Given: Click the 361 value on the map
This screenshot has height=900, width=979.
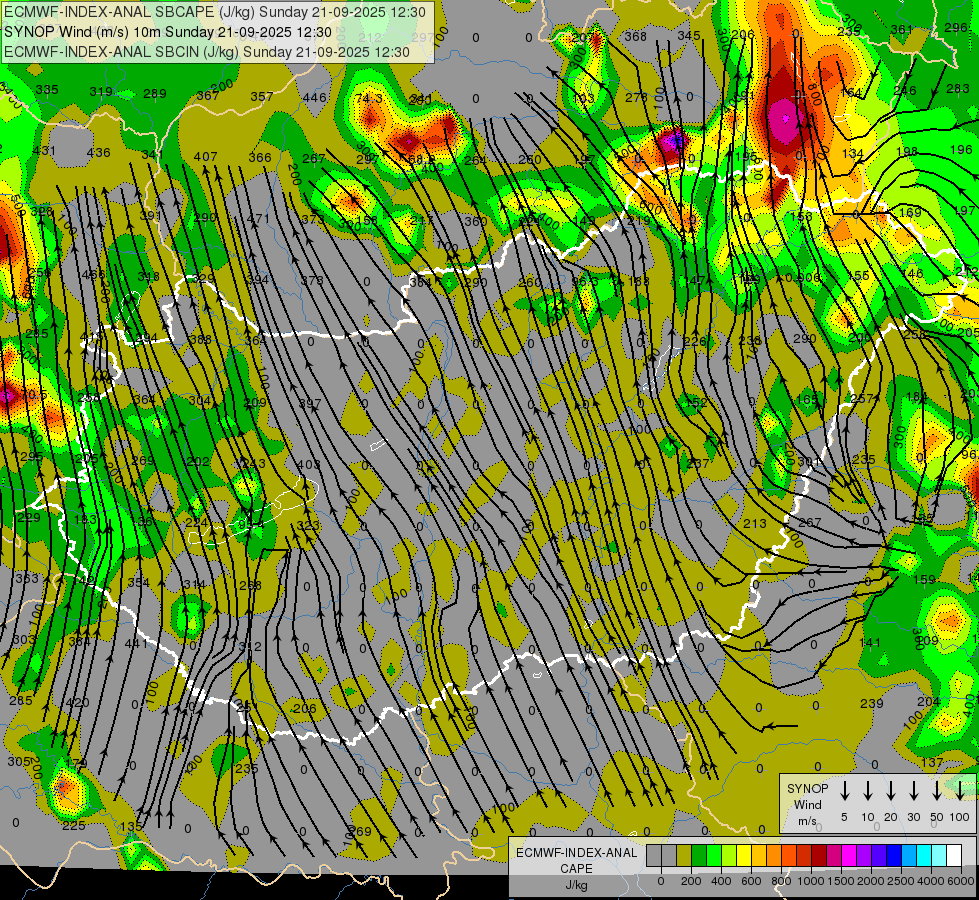Looking at the screenshot, I should [902, 29].
